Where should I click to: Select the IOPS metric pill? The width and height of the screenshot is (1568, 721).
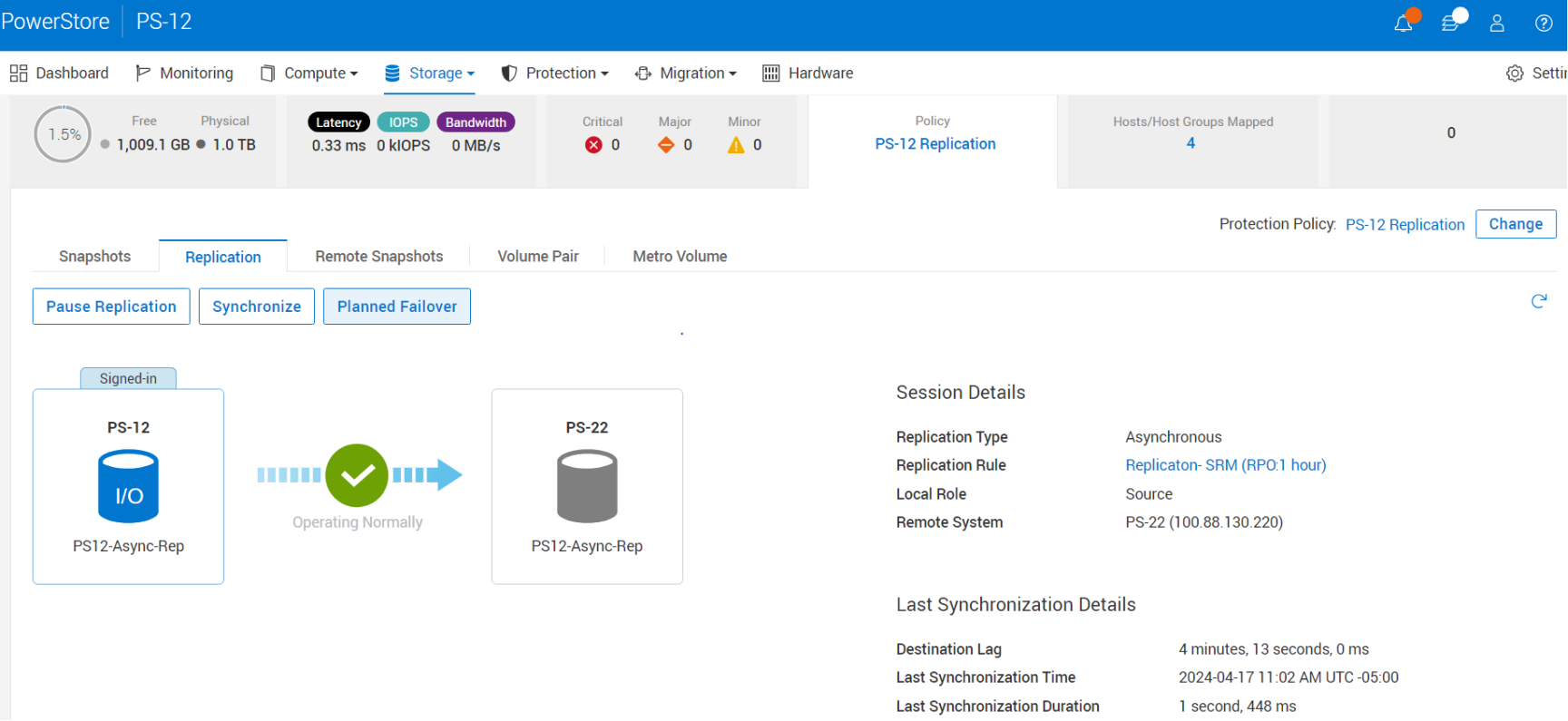tap(404, 122)
